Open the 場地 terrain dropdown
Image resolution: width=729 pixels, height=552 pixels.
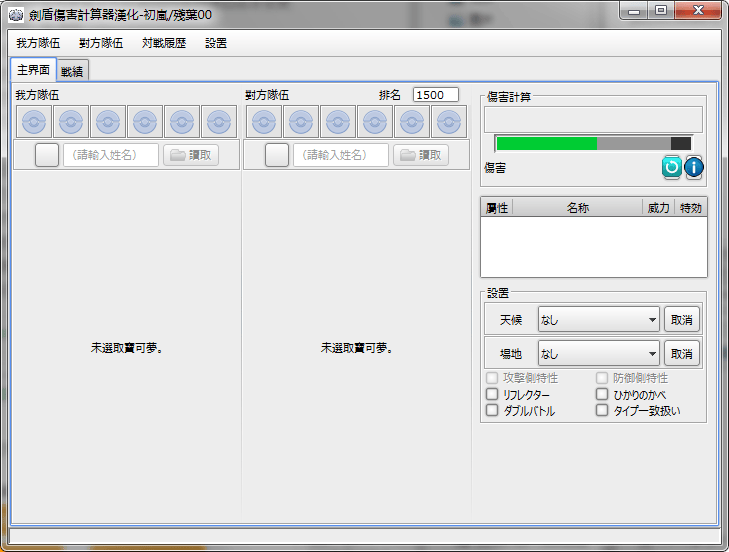pos(598,353)
